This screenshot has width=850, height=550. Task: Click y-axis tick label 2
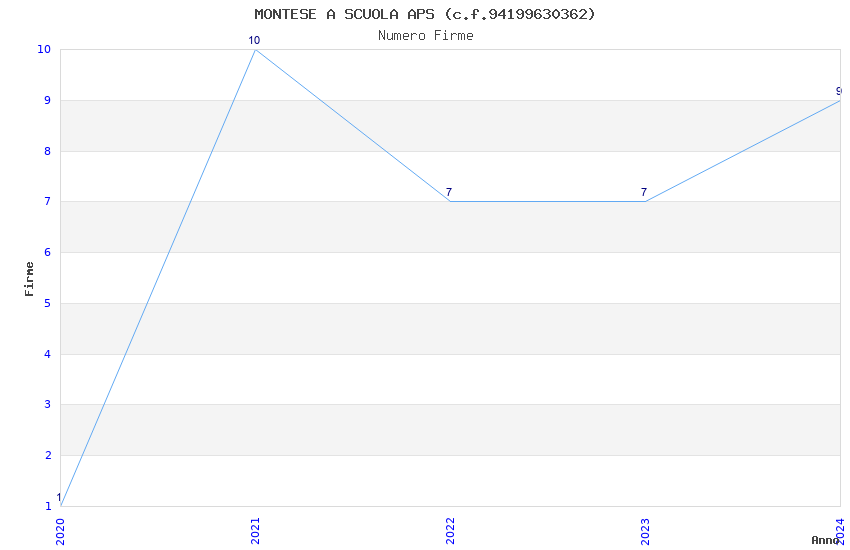pyautogui.click(x=47, y=456)
